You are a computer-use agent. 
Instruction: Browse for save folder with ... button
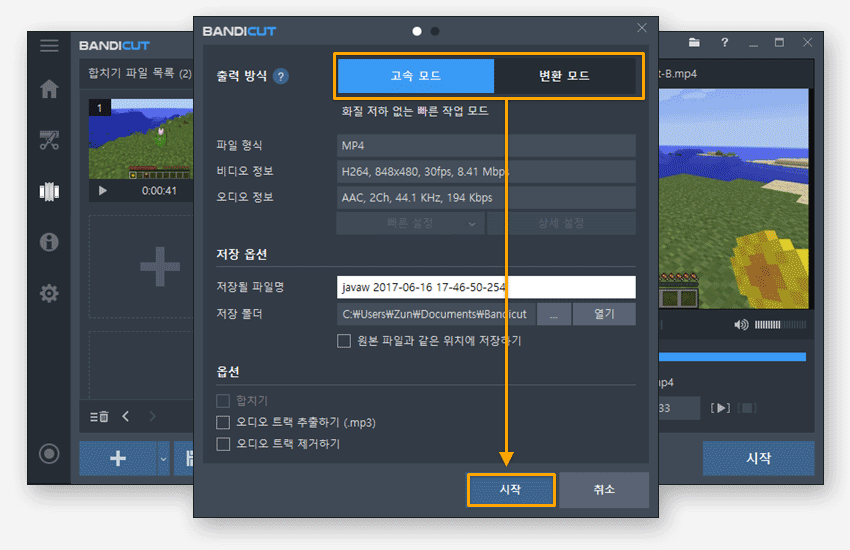(553, 314)
